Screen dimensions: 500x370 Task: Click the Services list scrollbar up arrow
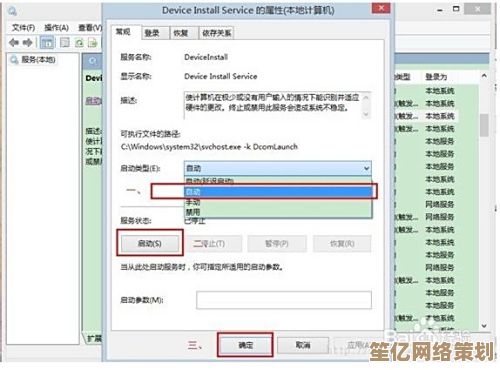pos(484,76)
